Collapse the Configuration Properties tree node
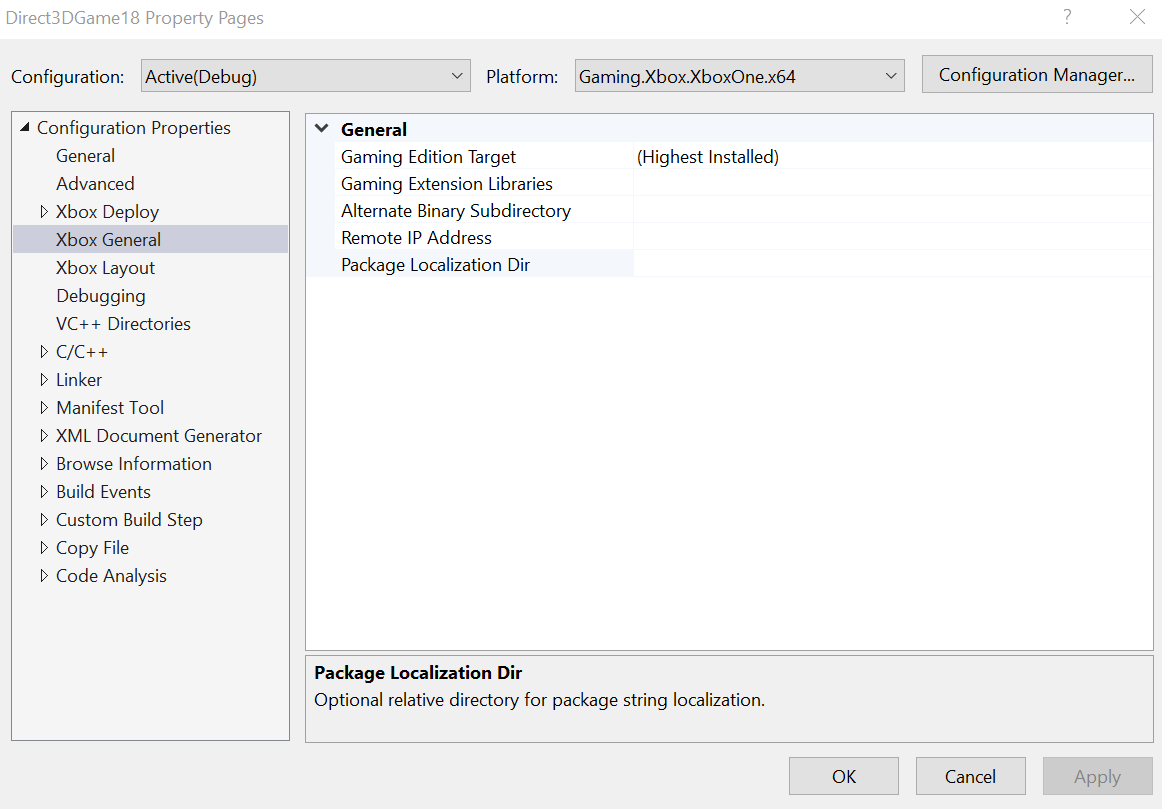Screen dimensions: 1162x809 [x=24, y=127]
